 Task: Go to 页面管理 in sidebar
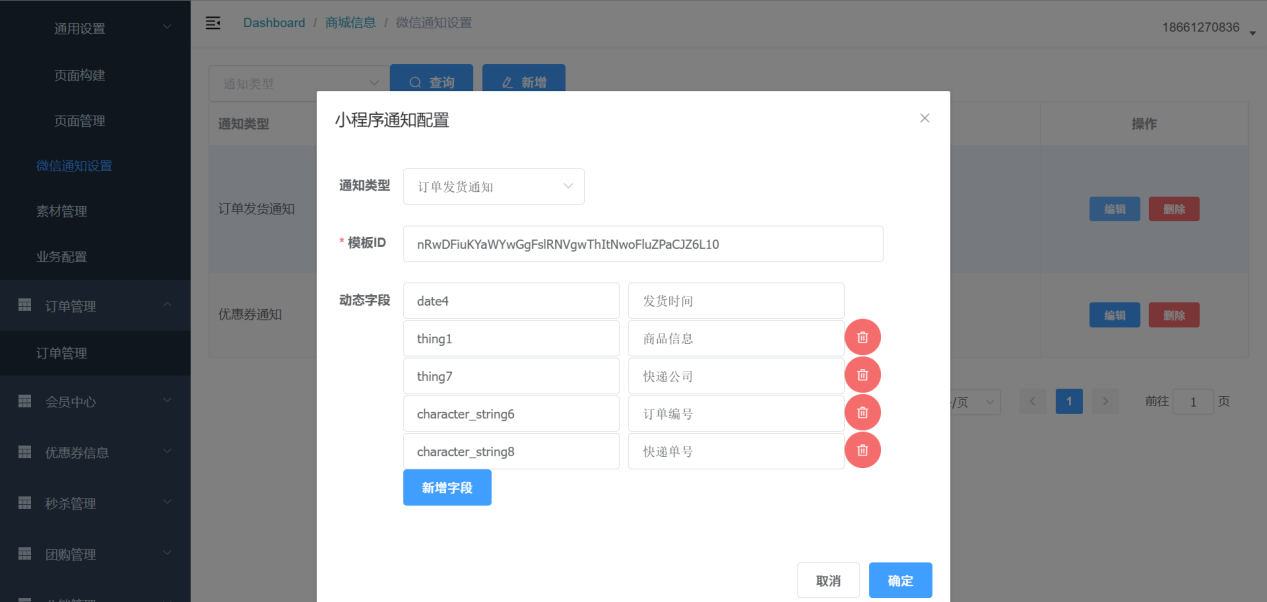[80, 121]
